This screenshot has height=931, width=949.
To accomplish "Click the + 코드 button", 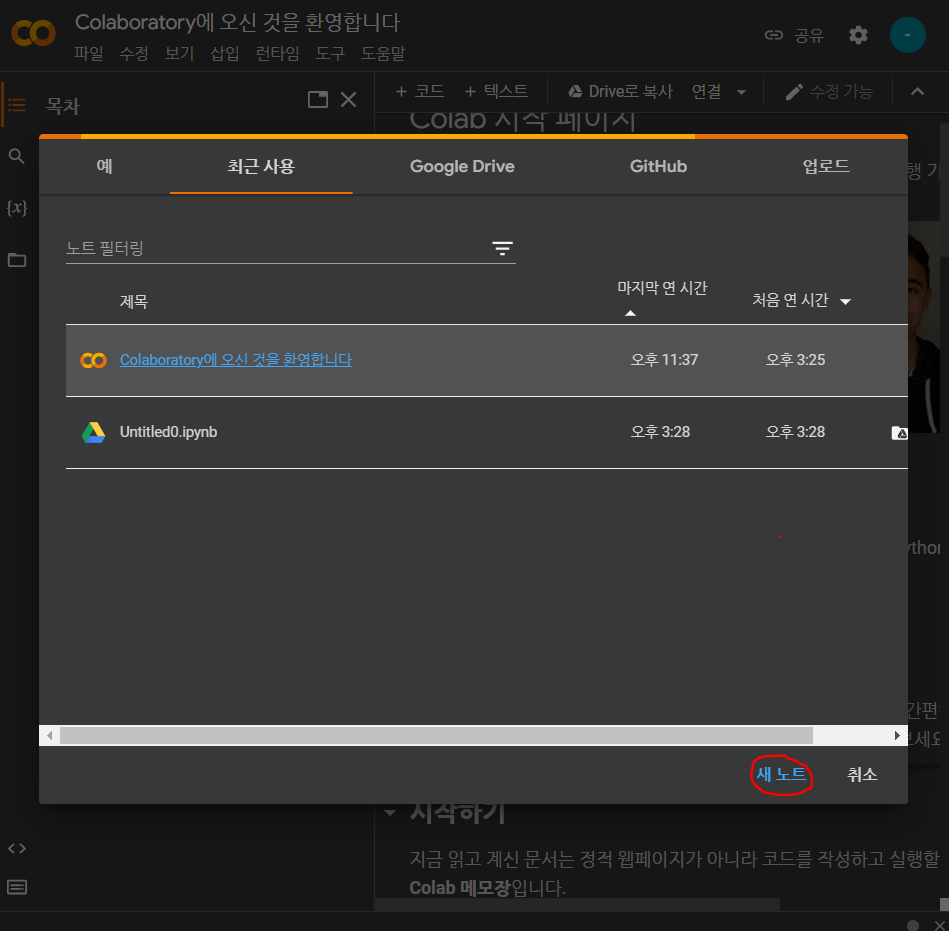I will click(419, 91).
